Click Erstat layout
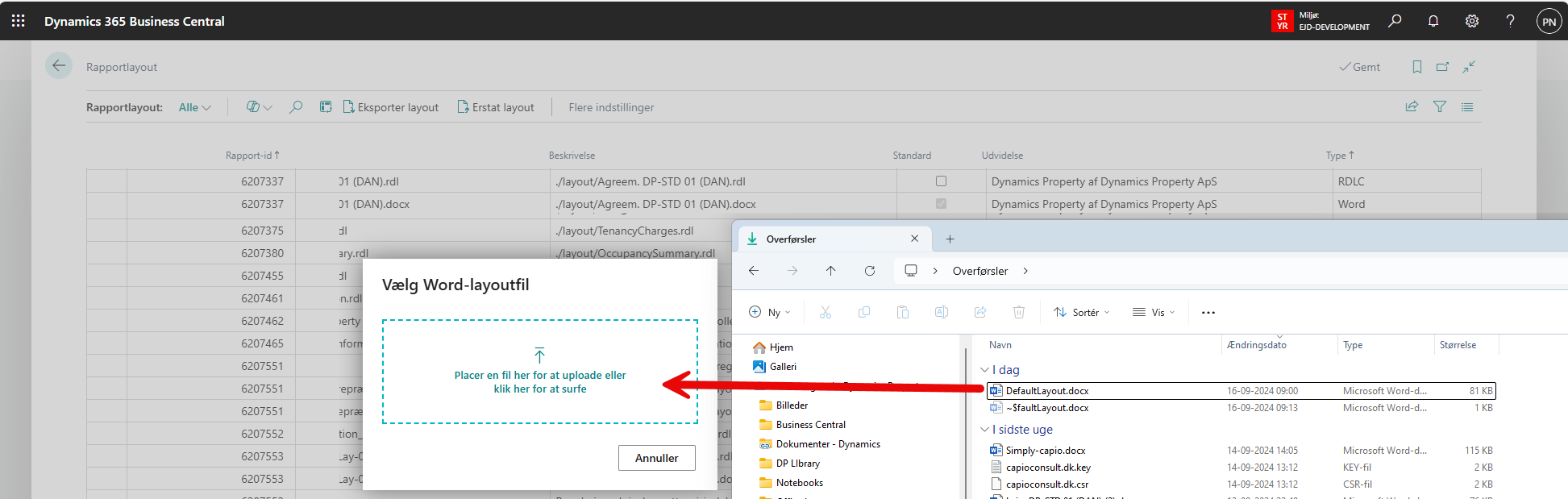The image size is (1568, 499). click(x=496, y=107)
